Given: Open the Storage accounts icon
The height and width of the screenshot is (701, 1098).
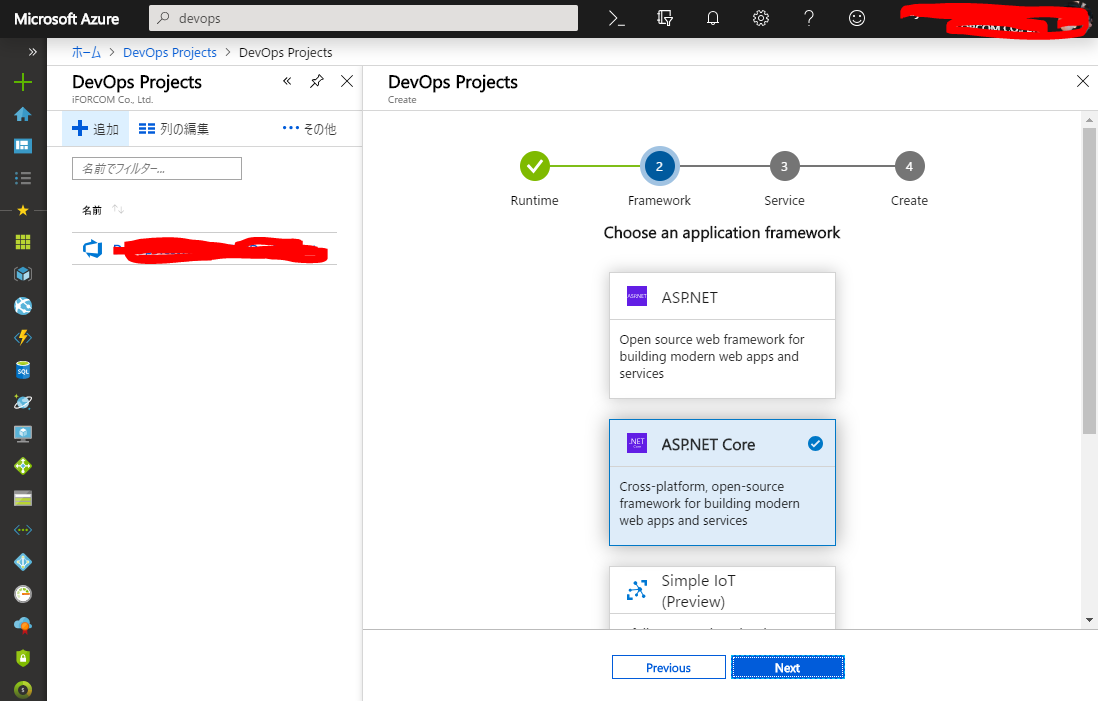Looking at the screenshot, I should coord(23,498).
